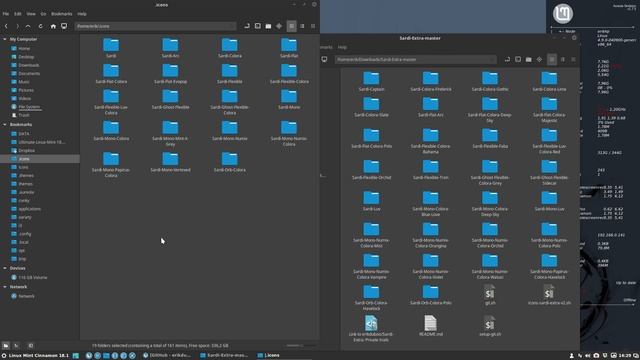Switch .icons window to icon view
The width and height of the screenshot is (640, 360).
[291, 26]
